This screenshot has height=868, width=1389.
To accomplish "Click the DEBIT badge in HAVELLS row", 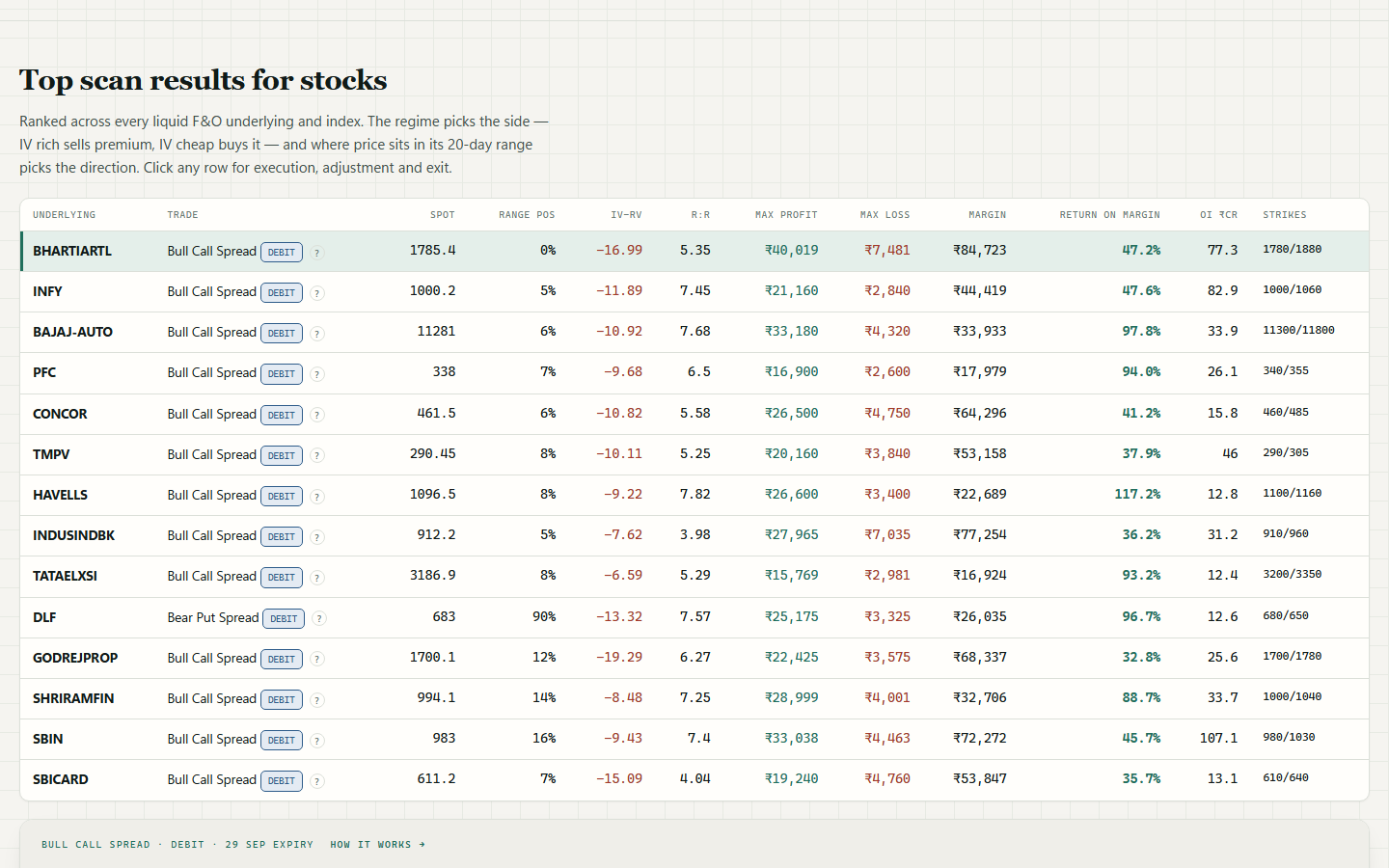I will [x=282, y=497].
